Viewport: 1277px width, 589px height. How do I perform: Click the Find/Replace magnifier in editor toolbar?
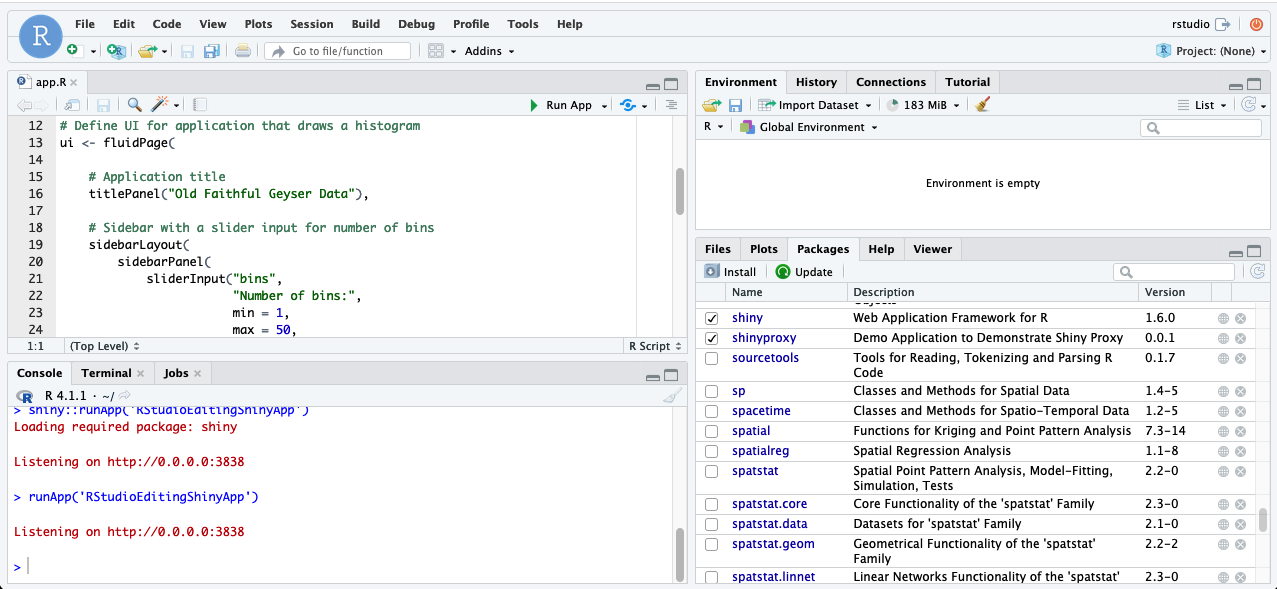[x=134, y=105]
